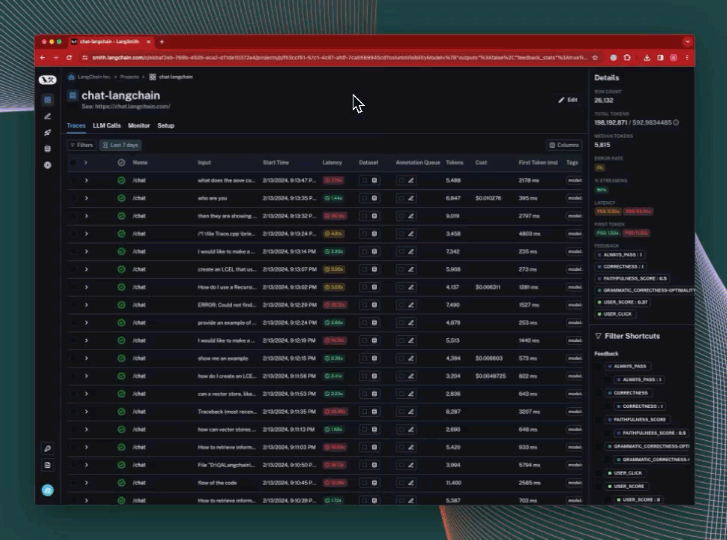
Task: Expand the 'who are you' trace row
Action: (86, 198)
